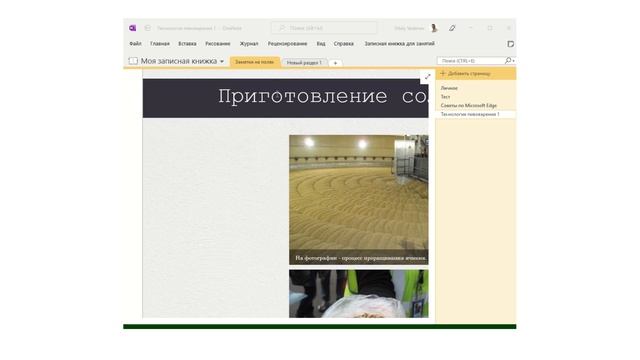This screenshot has width=640, height=360.
Task: Open the Записная книжка для занятий tab
Action: (x=399, y=44)
